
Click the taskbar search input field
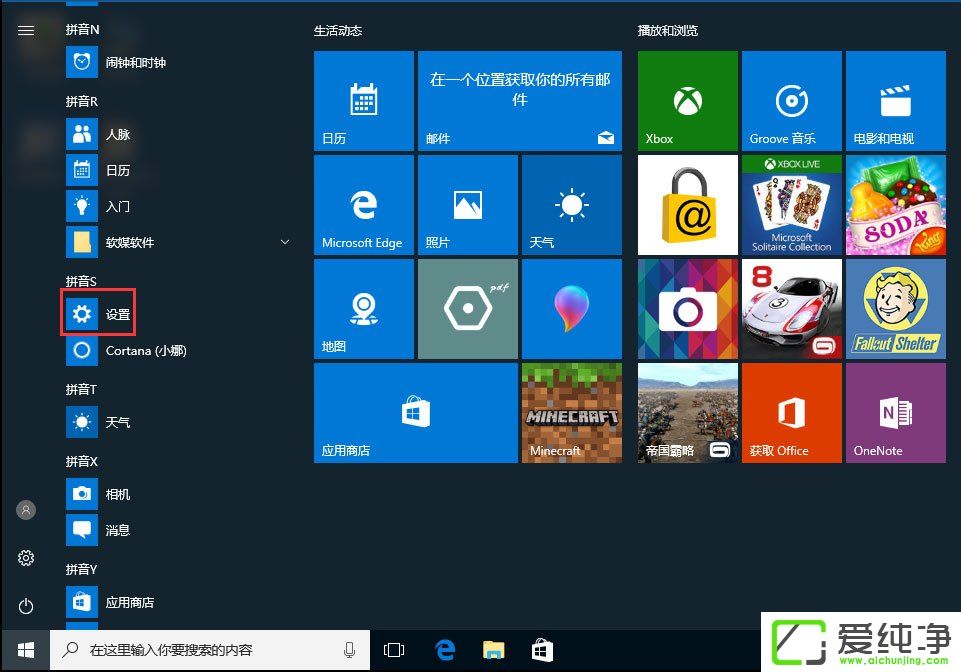click(200, 649)
